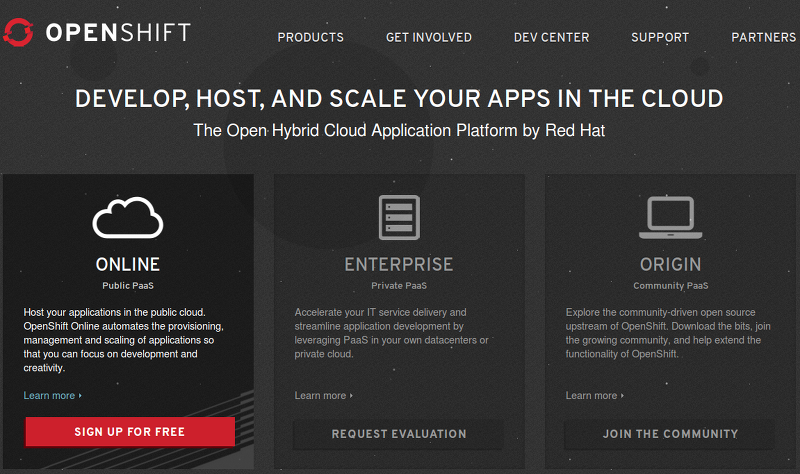Click the 'Community PaaS' subtitle

point(670,286)
